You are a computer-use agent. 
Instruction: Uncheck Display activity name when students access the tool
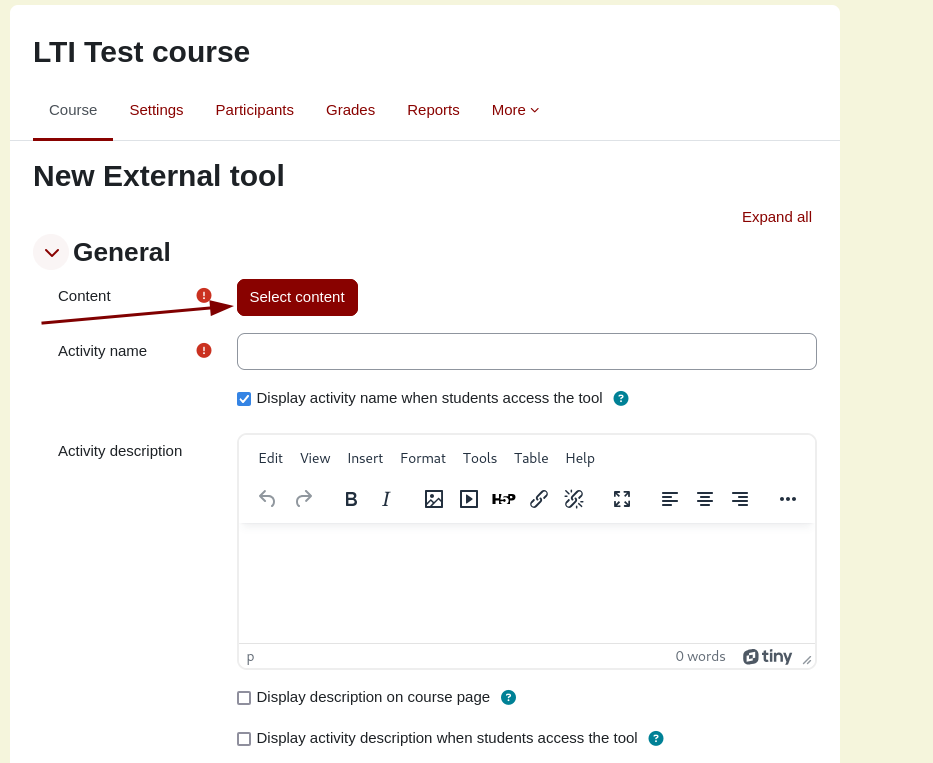[x=244, y=398]
